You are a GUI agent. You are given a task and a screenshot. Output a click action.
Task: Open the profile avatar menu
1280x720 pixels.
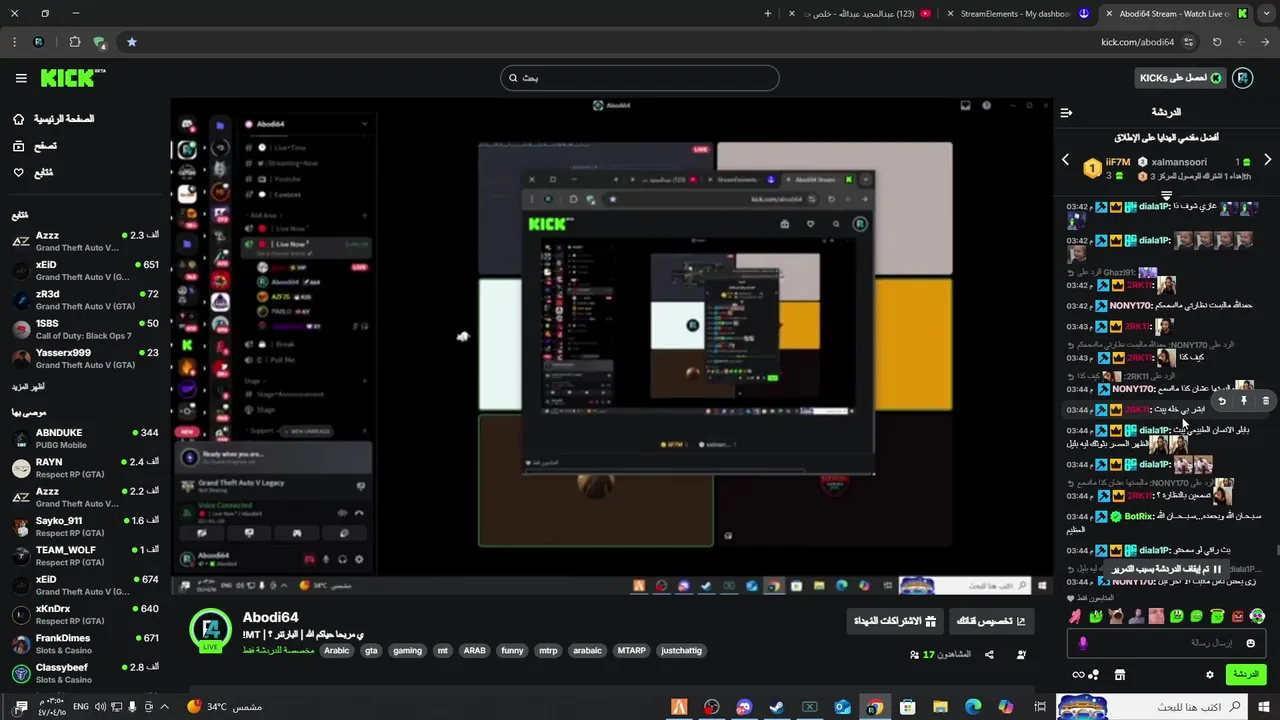1243,78
